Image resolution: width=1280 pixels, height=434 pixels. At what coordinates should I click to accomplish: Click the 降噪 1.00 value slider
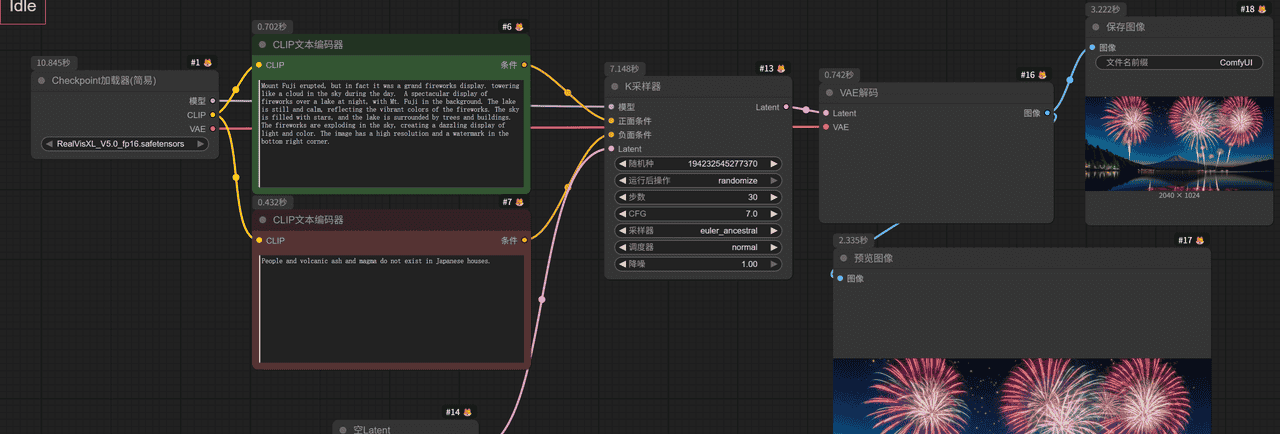699,264
